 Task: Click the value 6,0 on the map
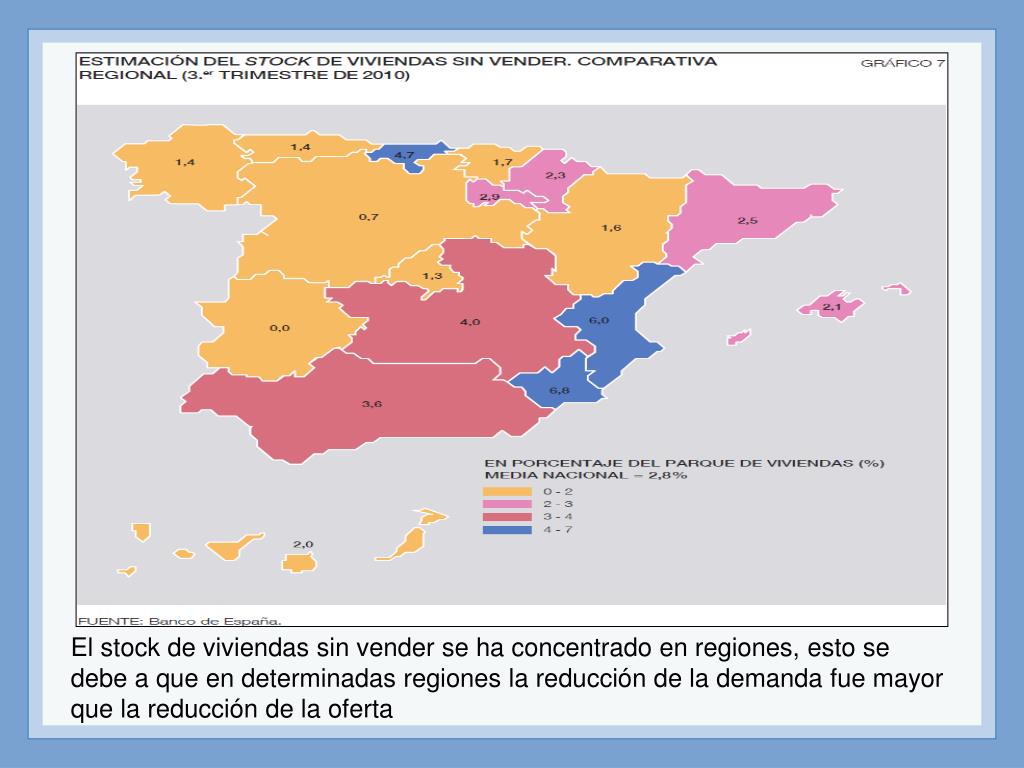tap(599, 320)
